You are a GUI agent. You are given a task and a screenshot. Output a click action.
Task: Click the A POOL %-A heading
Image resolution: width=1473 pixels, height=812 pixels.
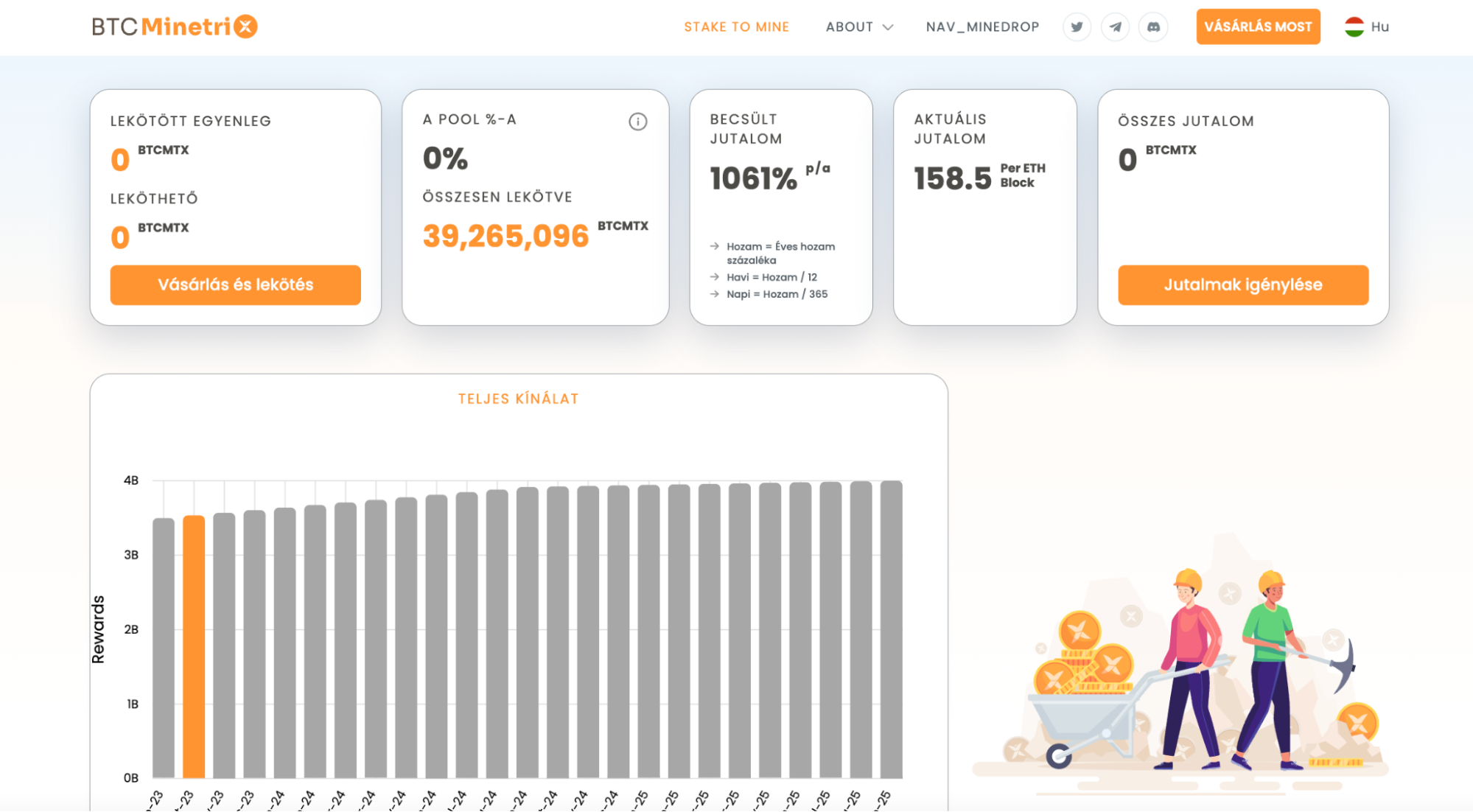pyautogui.click(x=469, y=119)
